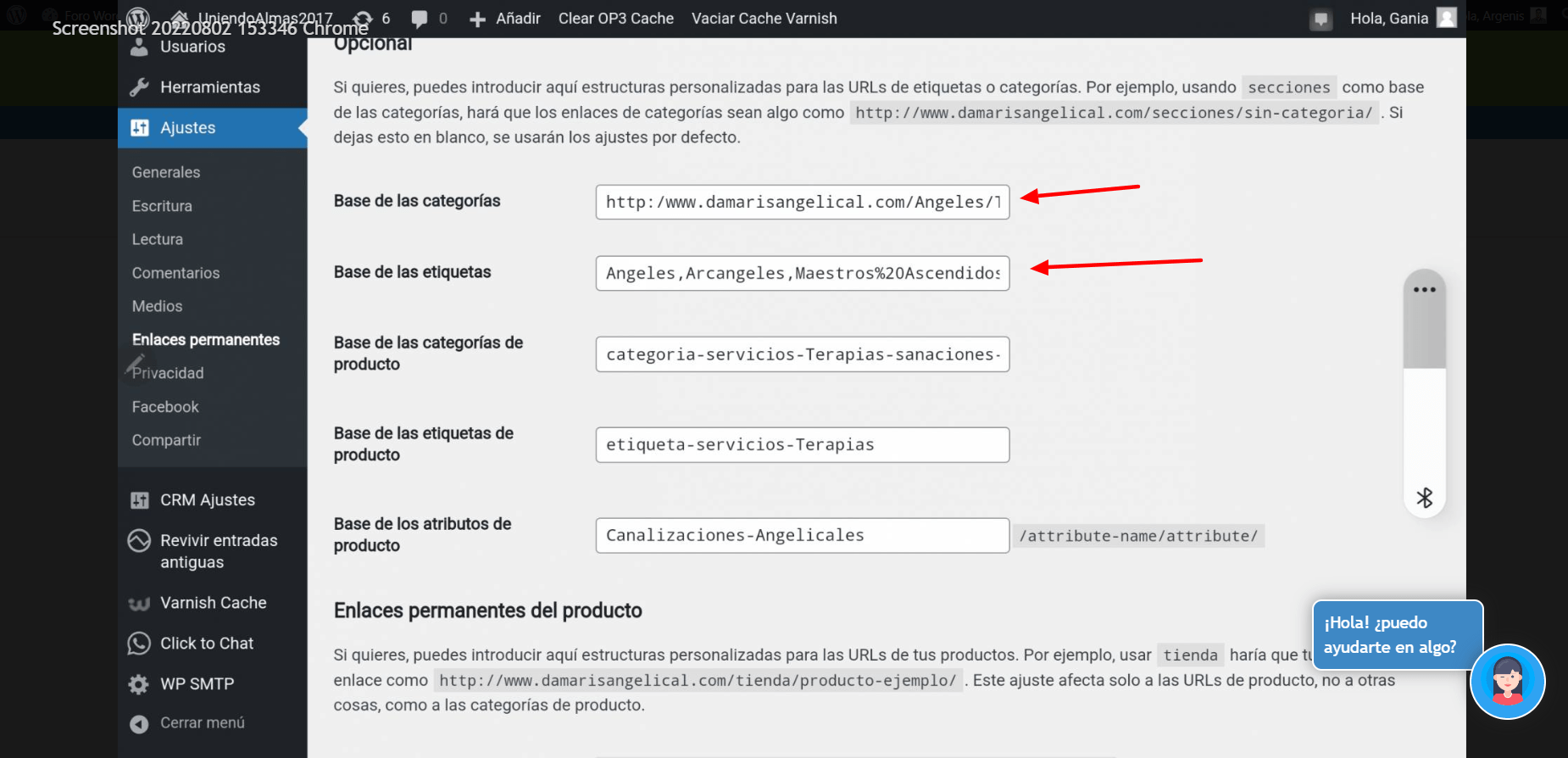This screenshot has height=758, width=1568.
Task: Click the secciones example code text
Action: (1289, 87)
